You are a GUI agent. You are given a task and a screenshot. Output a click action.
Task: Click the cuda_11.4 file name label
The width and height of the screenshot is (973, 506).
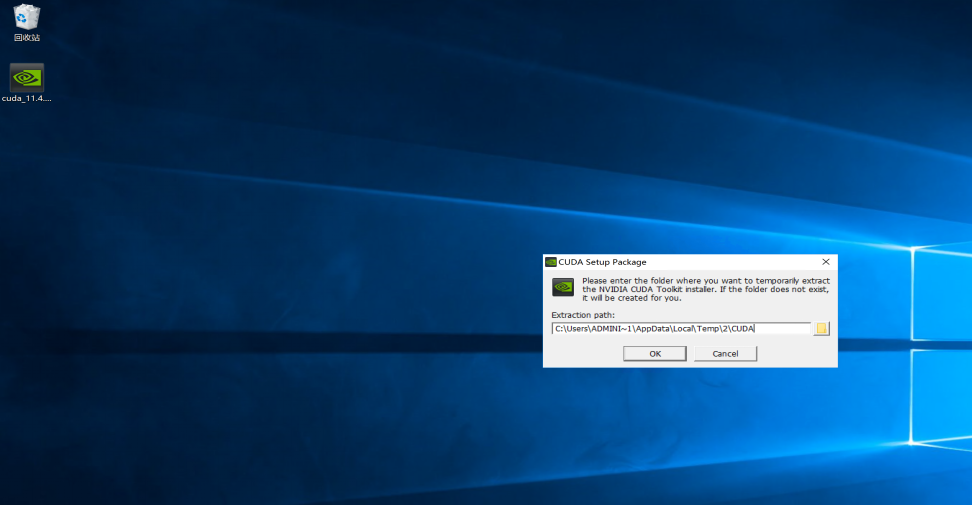click(27, 99)
